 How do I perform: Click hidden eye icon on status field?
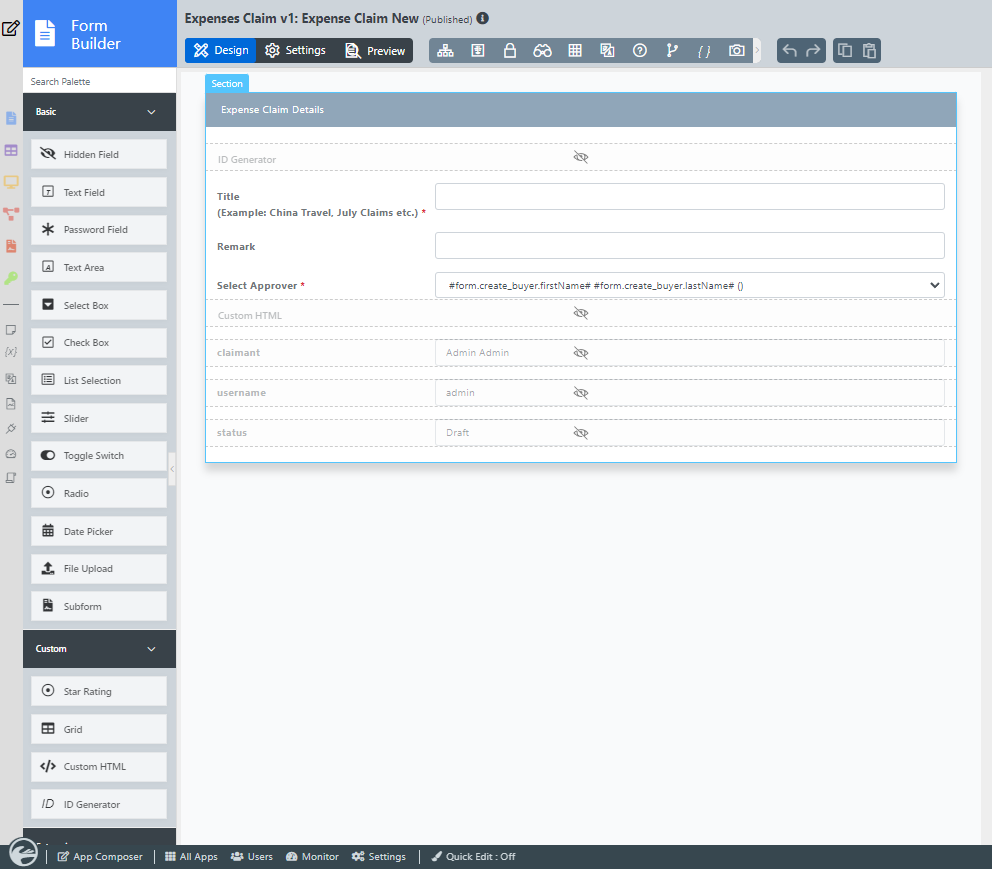[581, 433]
